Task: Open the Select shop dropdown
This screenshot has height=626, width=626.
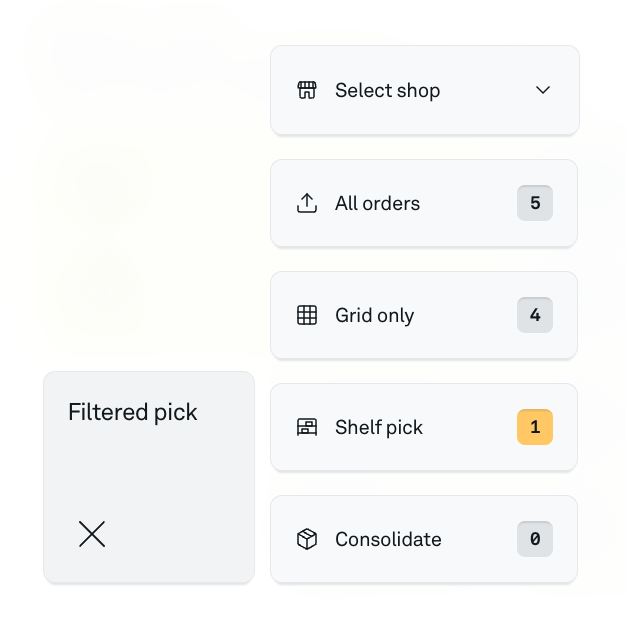Action: [425, 90]
